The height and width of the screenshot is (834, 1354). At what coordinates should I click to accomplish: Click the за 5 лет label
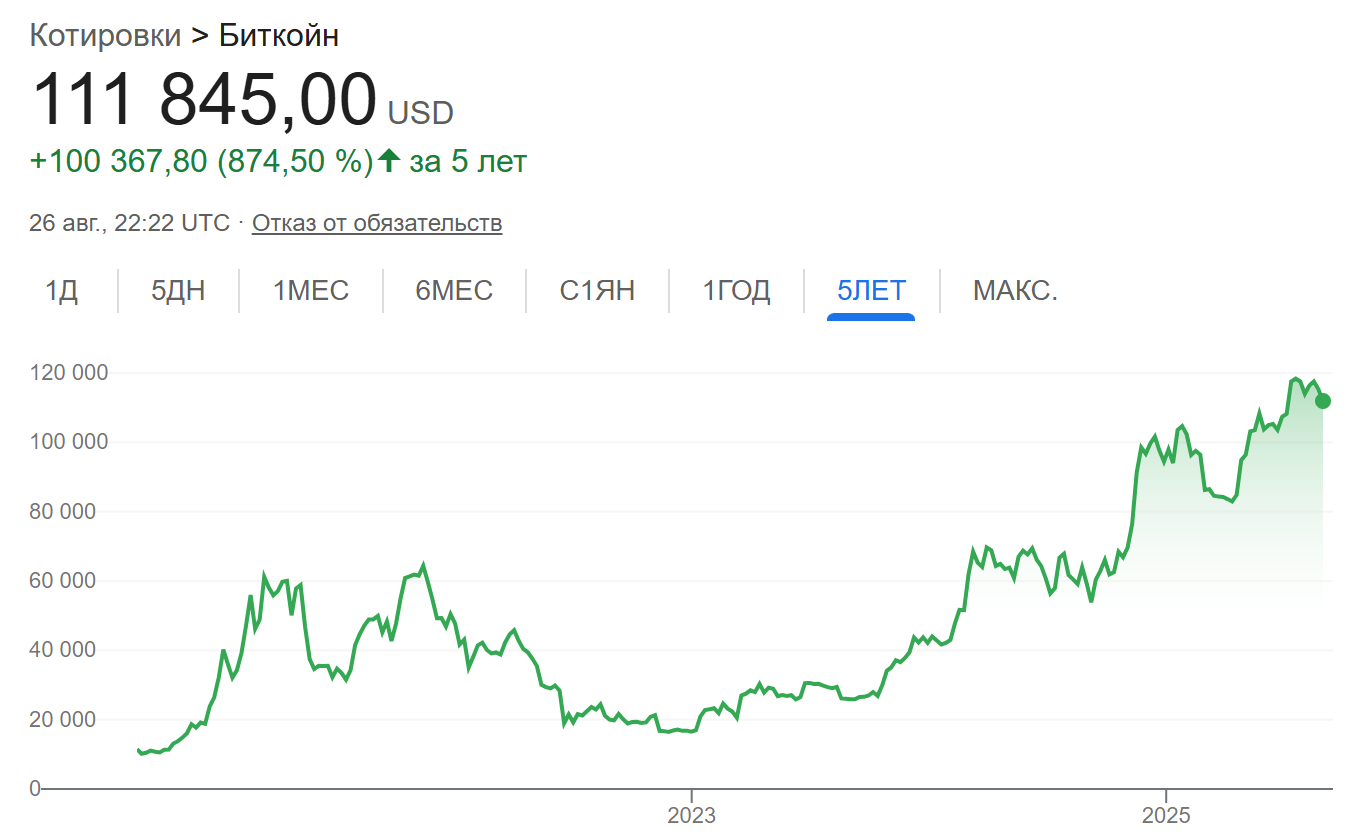(468, 161)
